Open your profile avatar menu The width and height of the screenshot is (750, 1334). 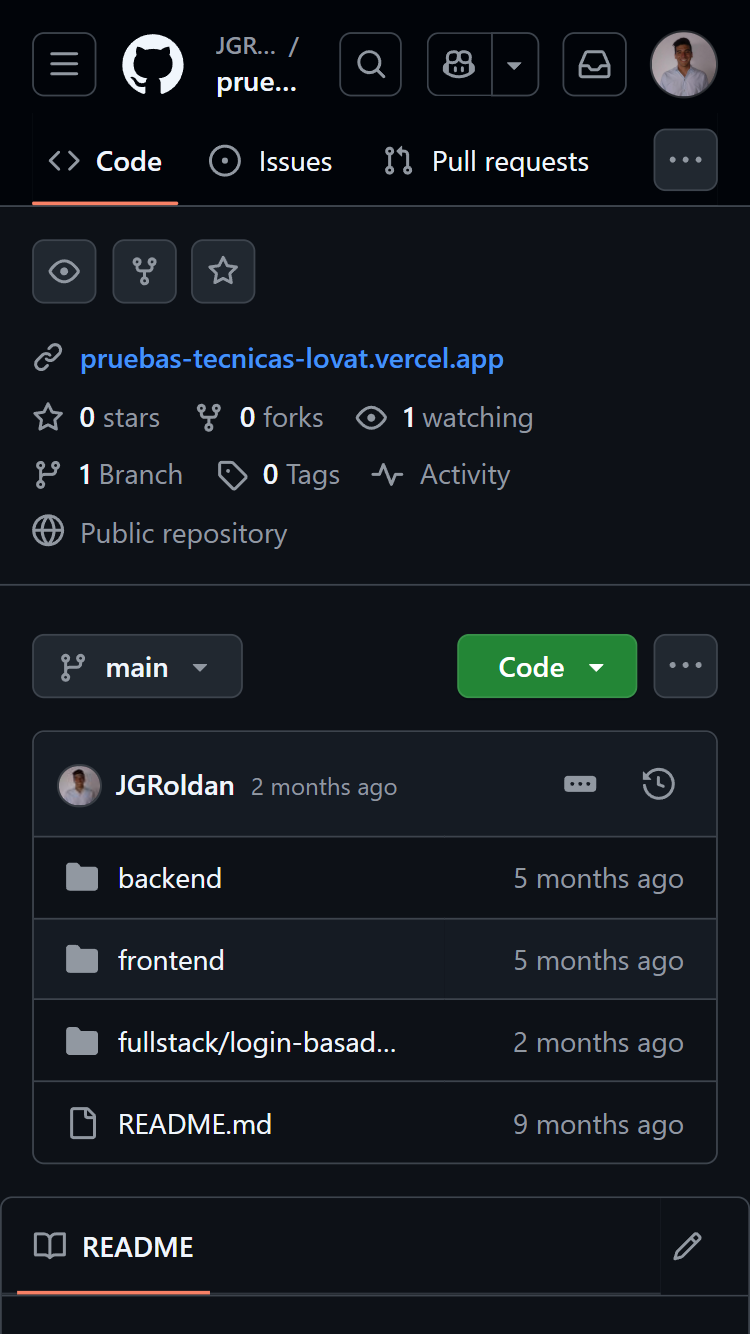click(x=684, y=64)
